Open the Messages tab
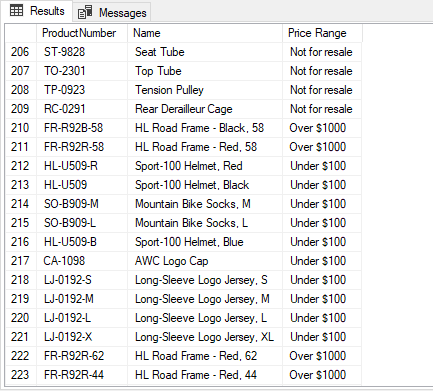Screen dimensions: 433x391 pos(112,13)
